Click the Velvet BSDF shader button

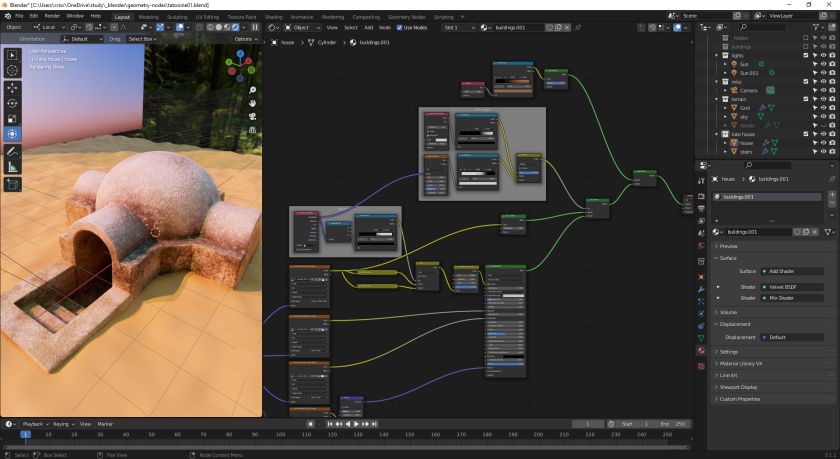coord(792,287)
